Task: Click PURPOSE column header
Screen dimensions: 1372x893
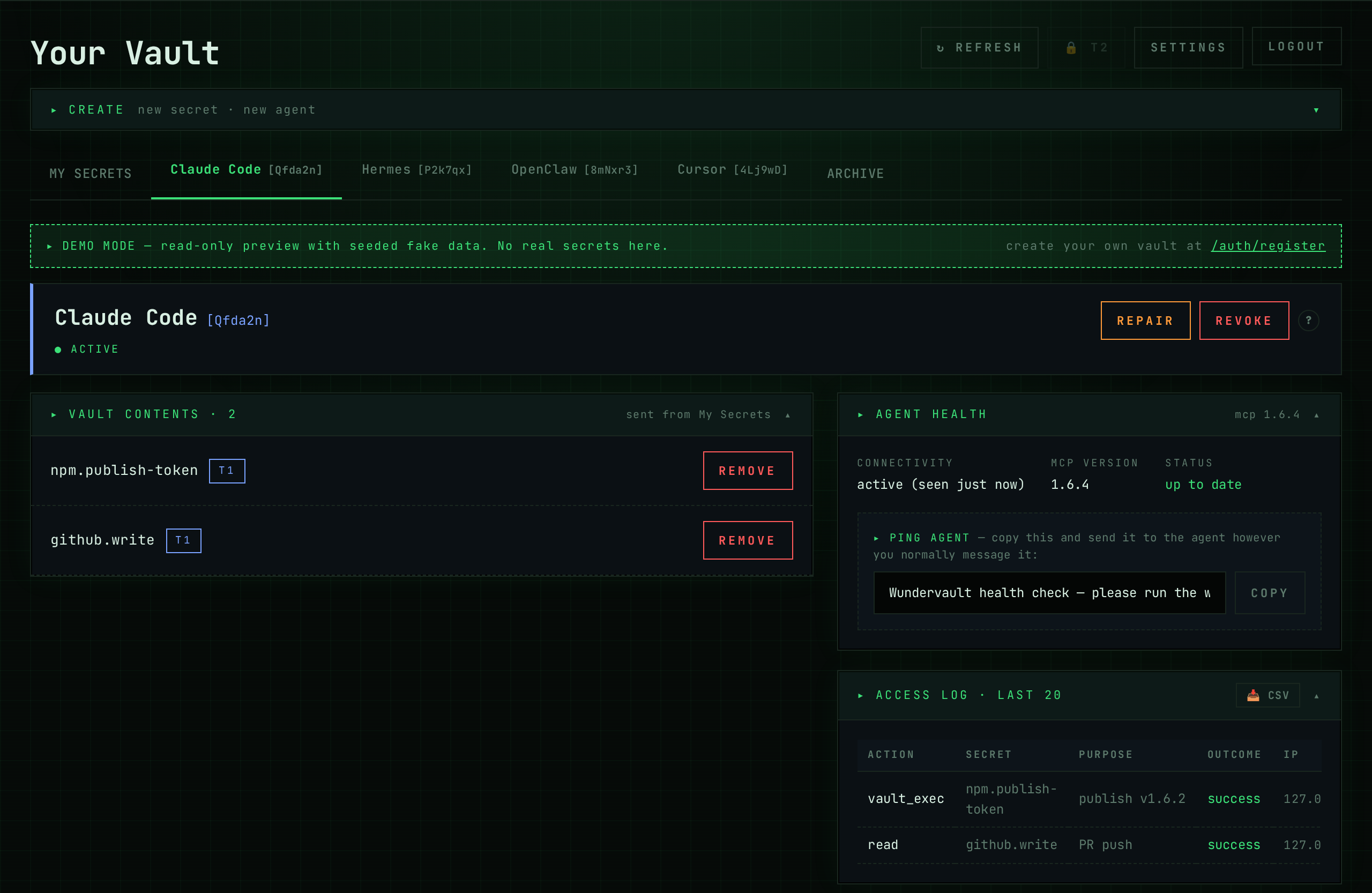Action: 1105,754
